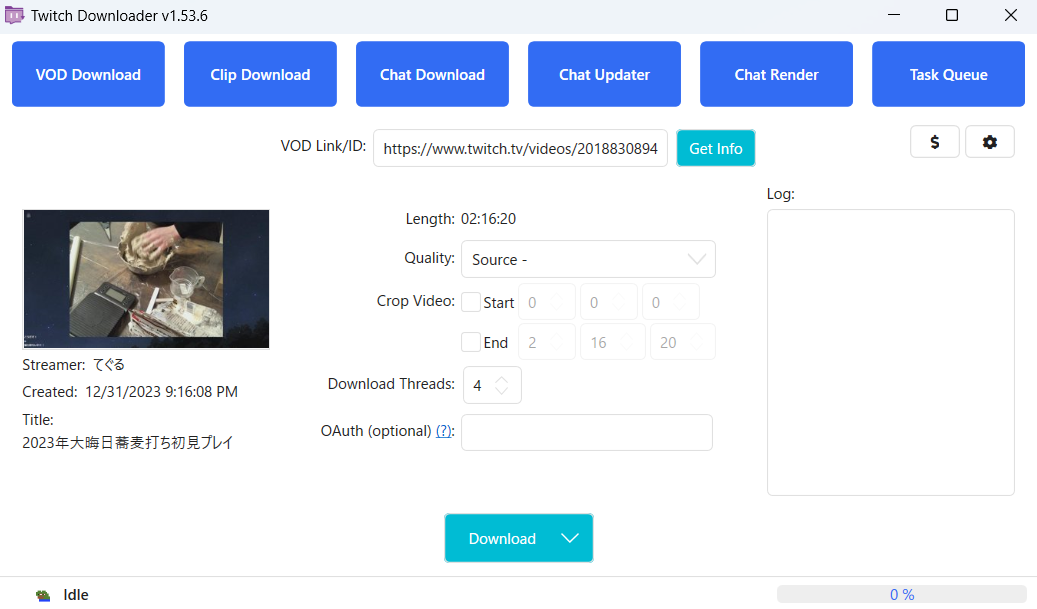Enable the Crop Video Start checkbox
This screenshot has width=1037, height=609.
point(471,302)
